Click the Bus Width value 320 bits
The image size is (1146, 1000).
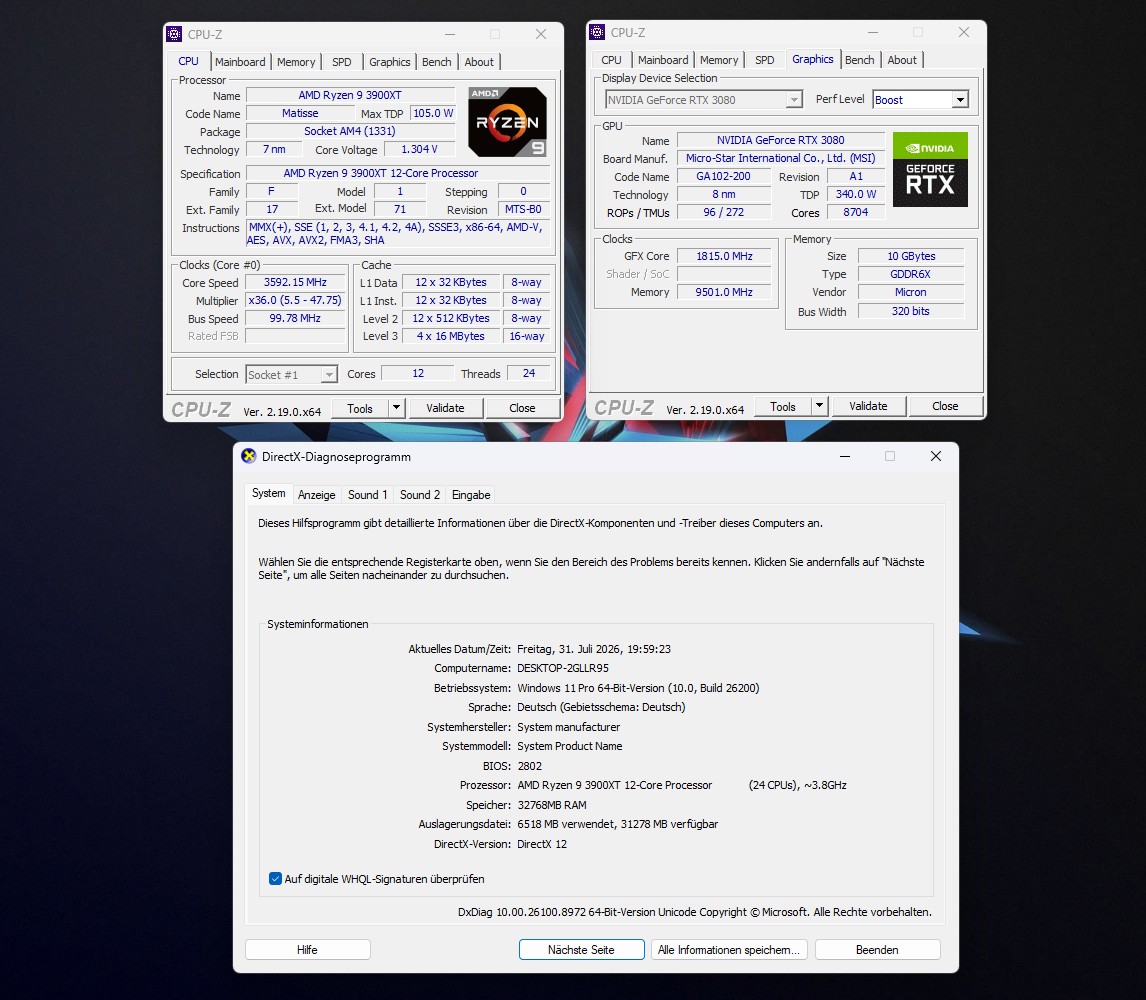(911, 311)
